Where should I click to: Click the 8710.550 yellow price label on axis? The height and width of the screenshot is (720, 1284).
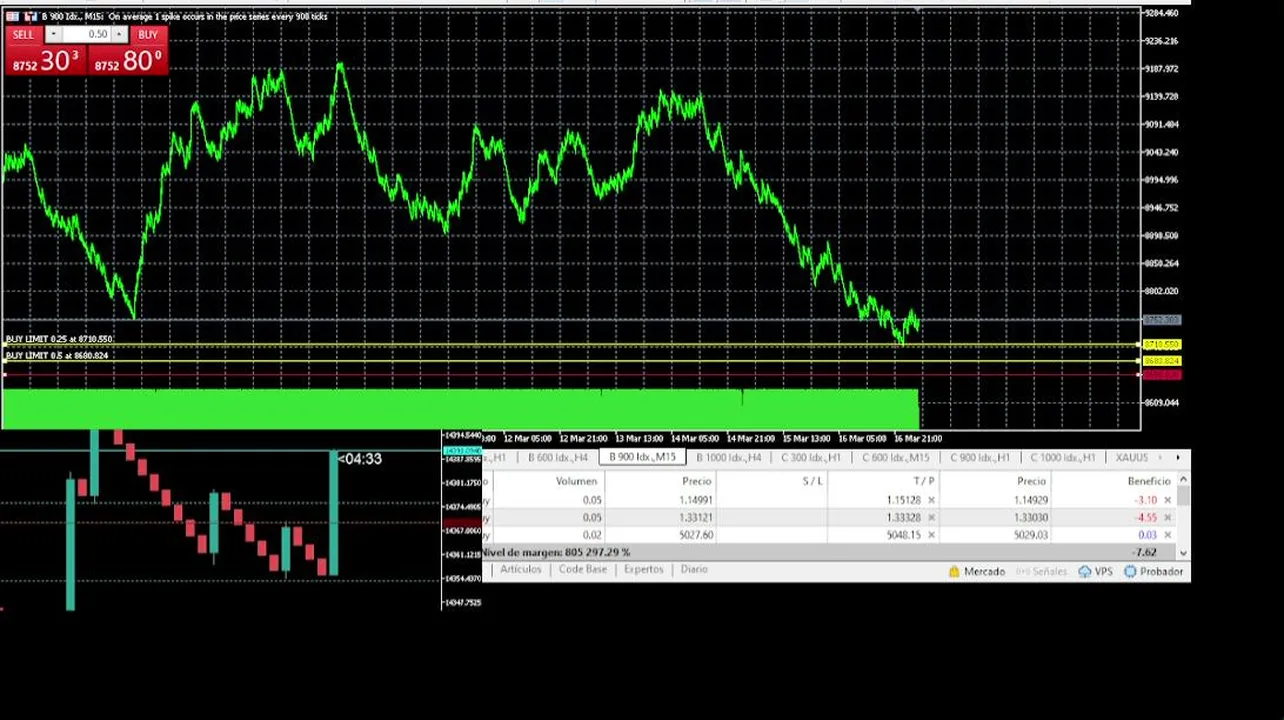1161,345
